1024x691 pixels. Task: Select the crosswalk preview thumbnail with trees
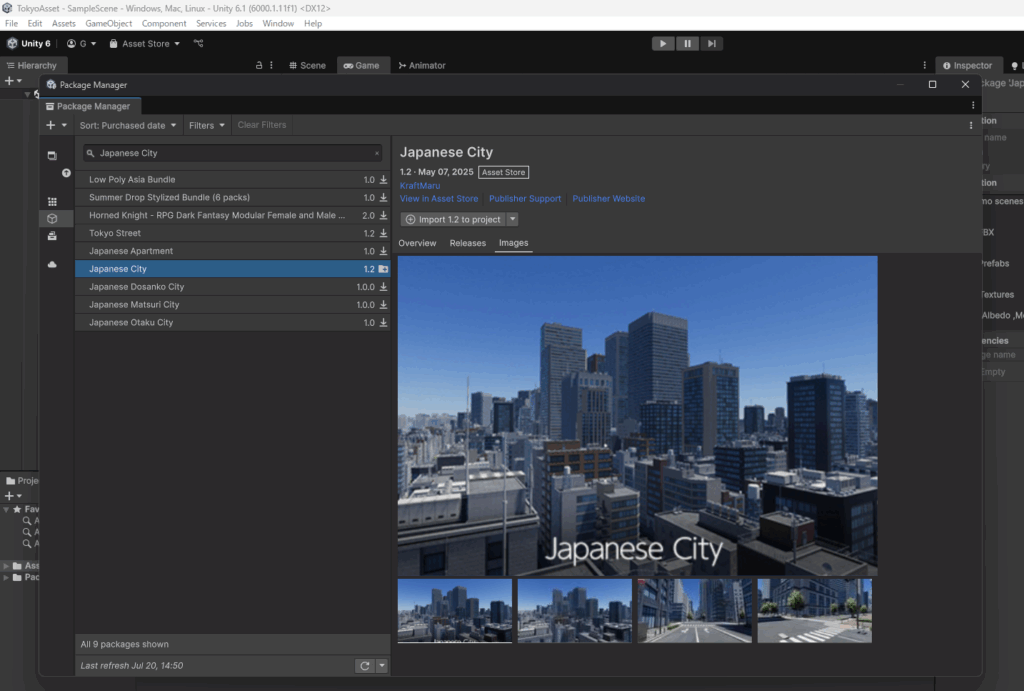(814, 611)
